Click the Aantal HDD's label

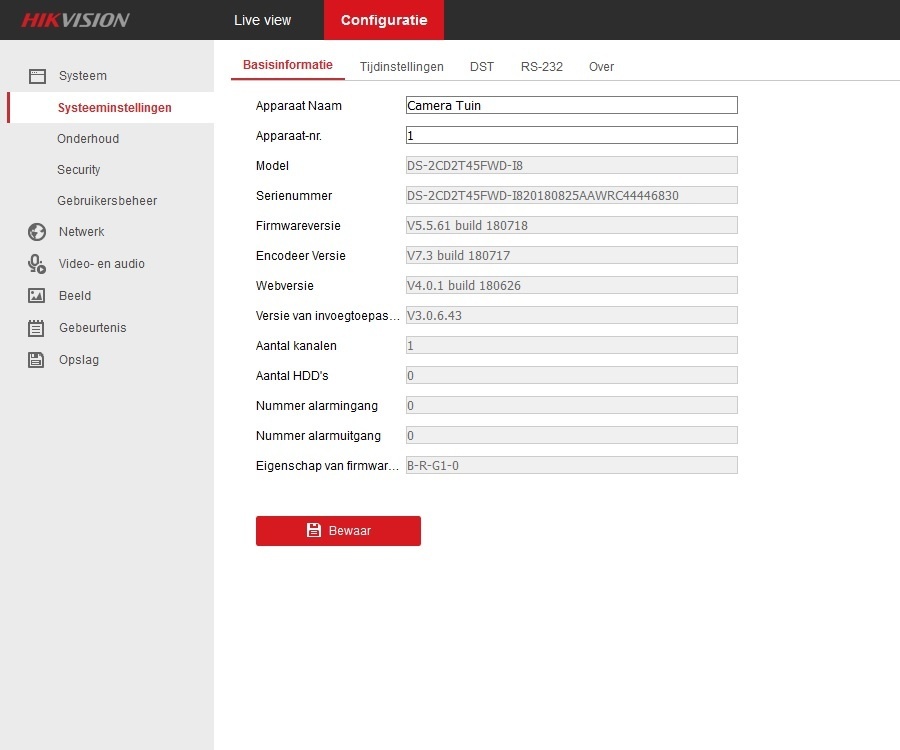(292, 376)
